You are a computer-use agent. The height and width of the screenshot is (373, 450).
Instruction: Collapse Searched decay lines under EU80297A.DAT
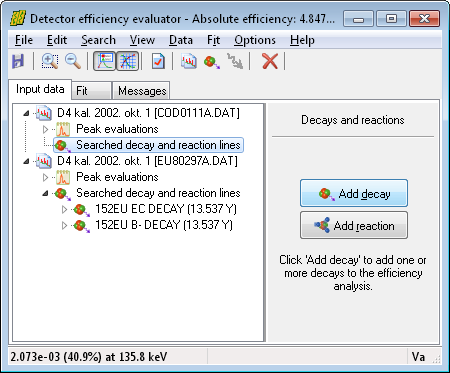[x=45, y=193]
